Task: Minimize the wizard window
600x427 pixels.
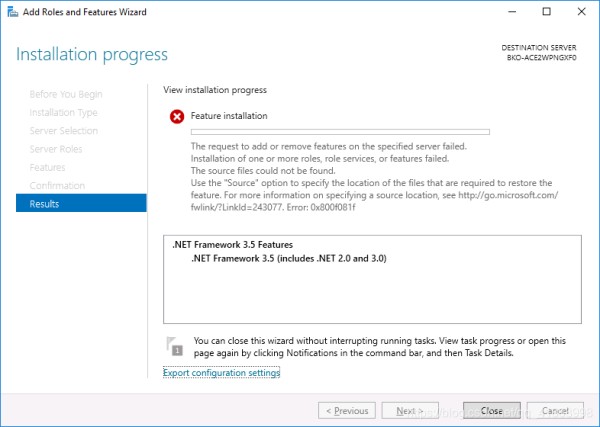Action: 512,11
